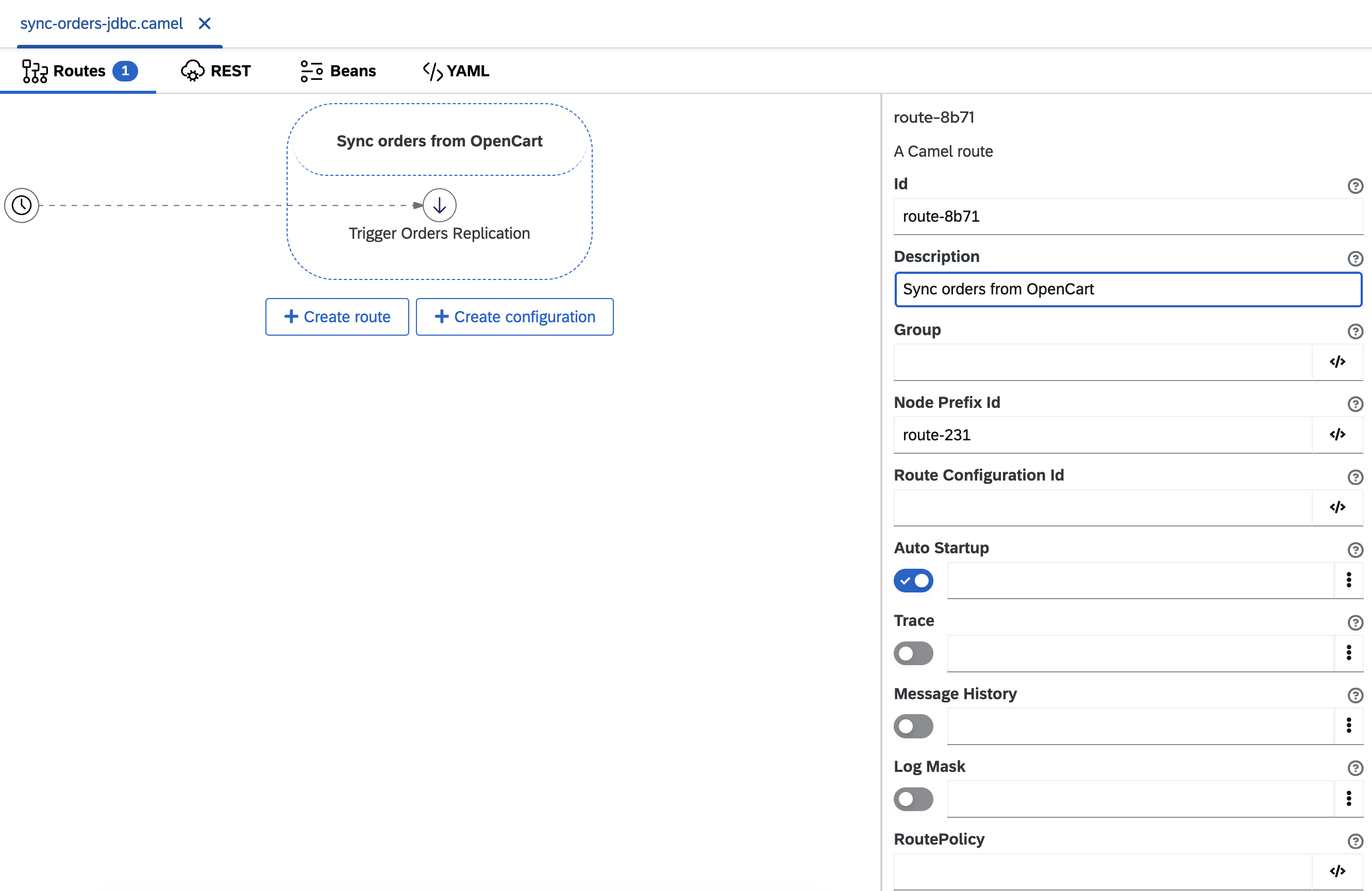Enable the Message History toggle
The width and height of the screenshot is (1372, 891).
coord(912,725)
